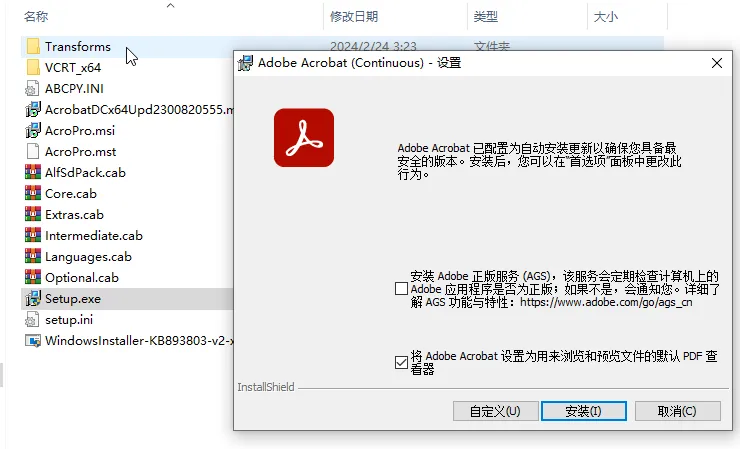Close the Adobe Acrobat setup dialog
The image size is (740, 449).
click(717, 63)
